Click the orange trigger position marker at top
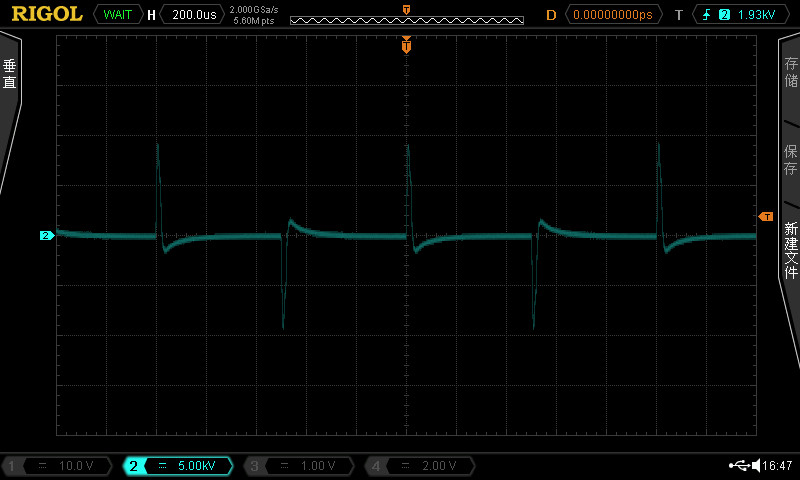Screen dimensions: 800x480 coord(406,45)
